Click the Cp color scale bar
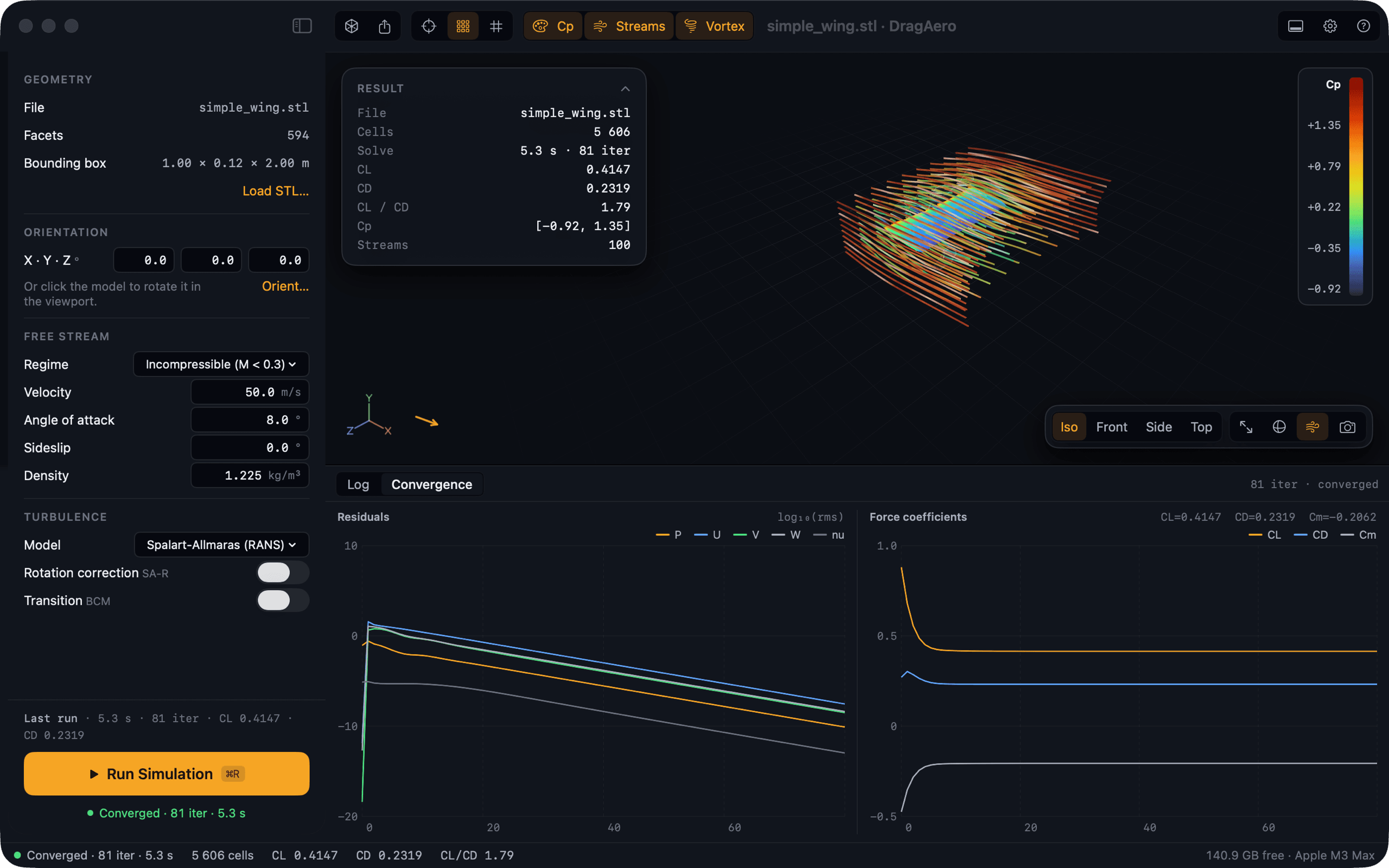1389x868 pixels. pyautogui.click(x=1356, y=187)
